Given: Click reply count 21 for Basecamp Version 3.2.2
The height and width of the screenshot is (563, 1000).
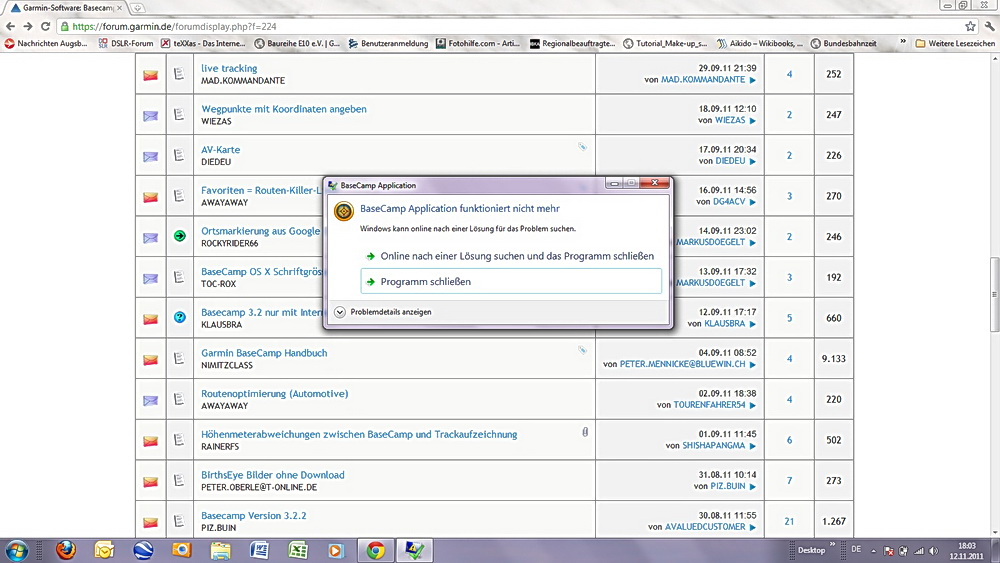Looking at the screenshot, I should tap(789, 521).
